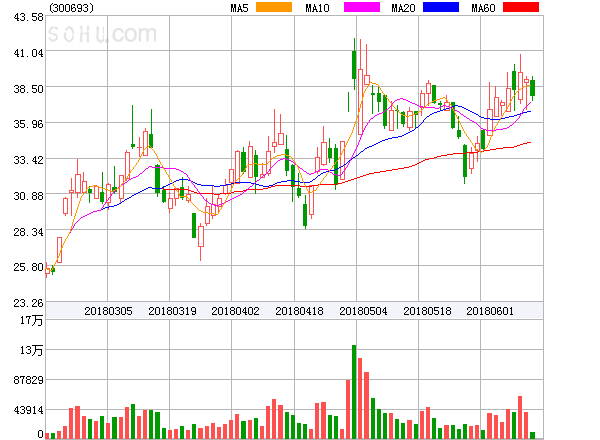
Task: Click the orange MA5 legend swatch
Action: 274,7
